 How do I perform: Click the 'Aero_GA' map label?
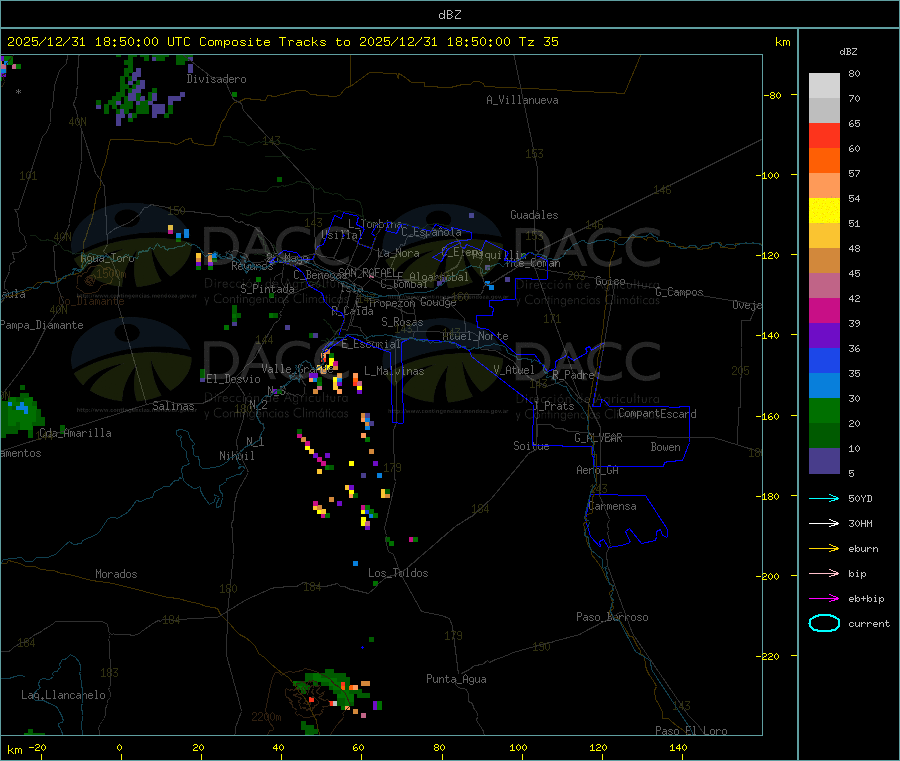click(598, 470)
